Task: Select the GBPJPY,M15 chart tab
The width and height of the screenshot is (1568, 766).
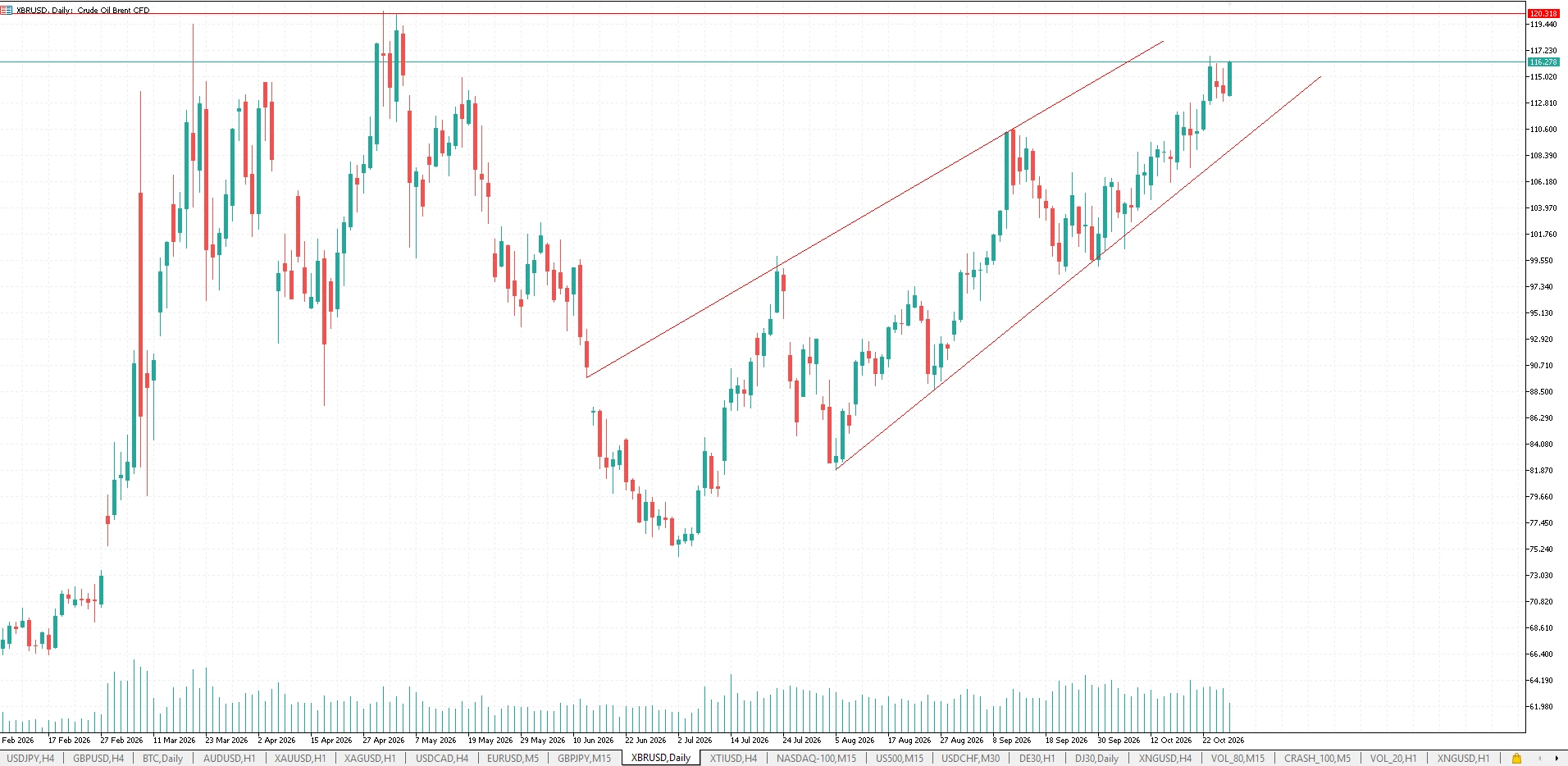Action: pos(584,759)
